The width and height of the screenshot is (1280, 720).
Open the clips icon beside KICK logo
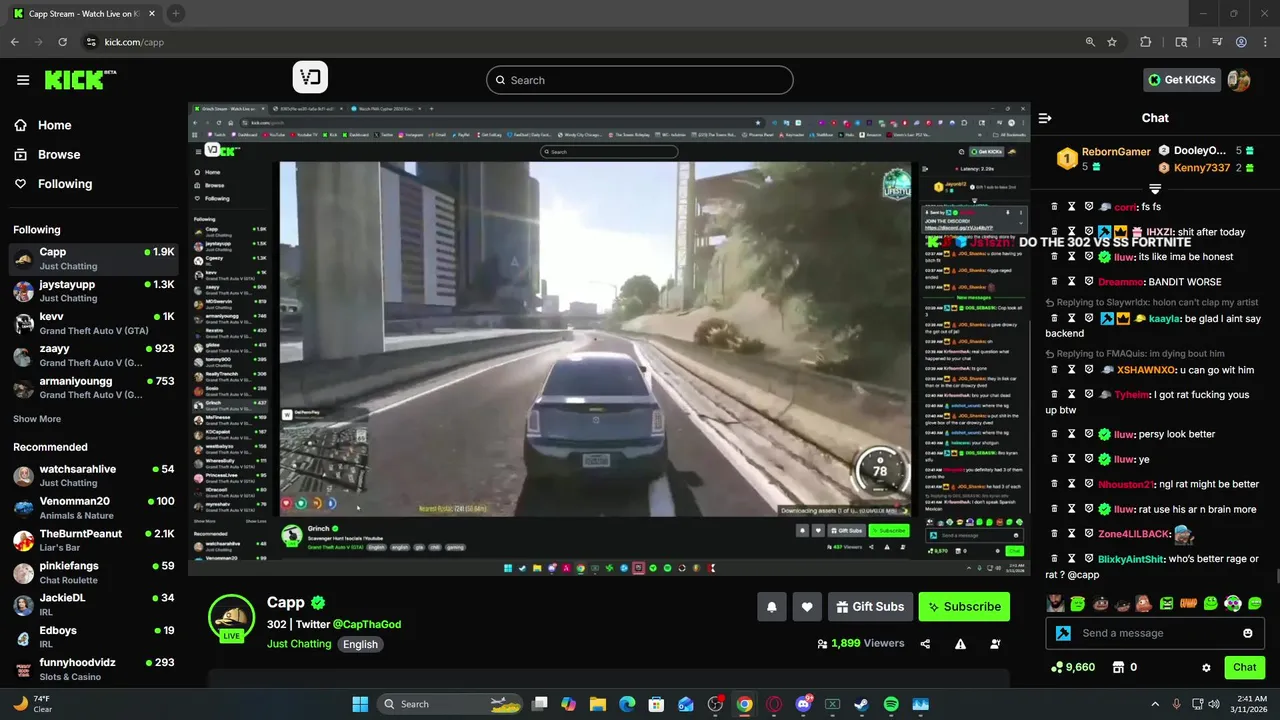click(310, 78)
